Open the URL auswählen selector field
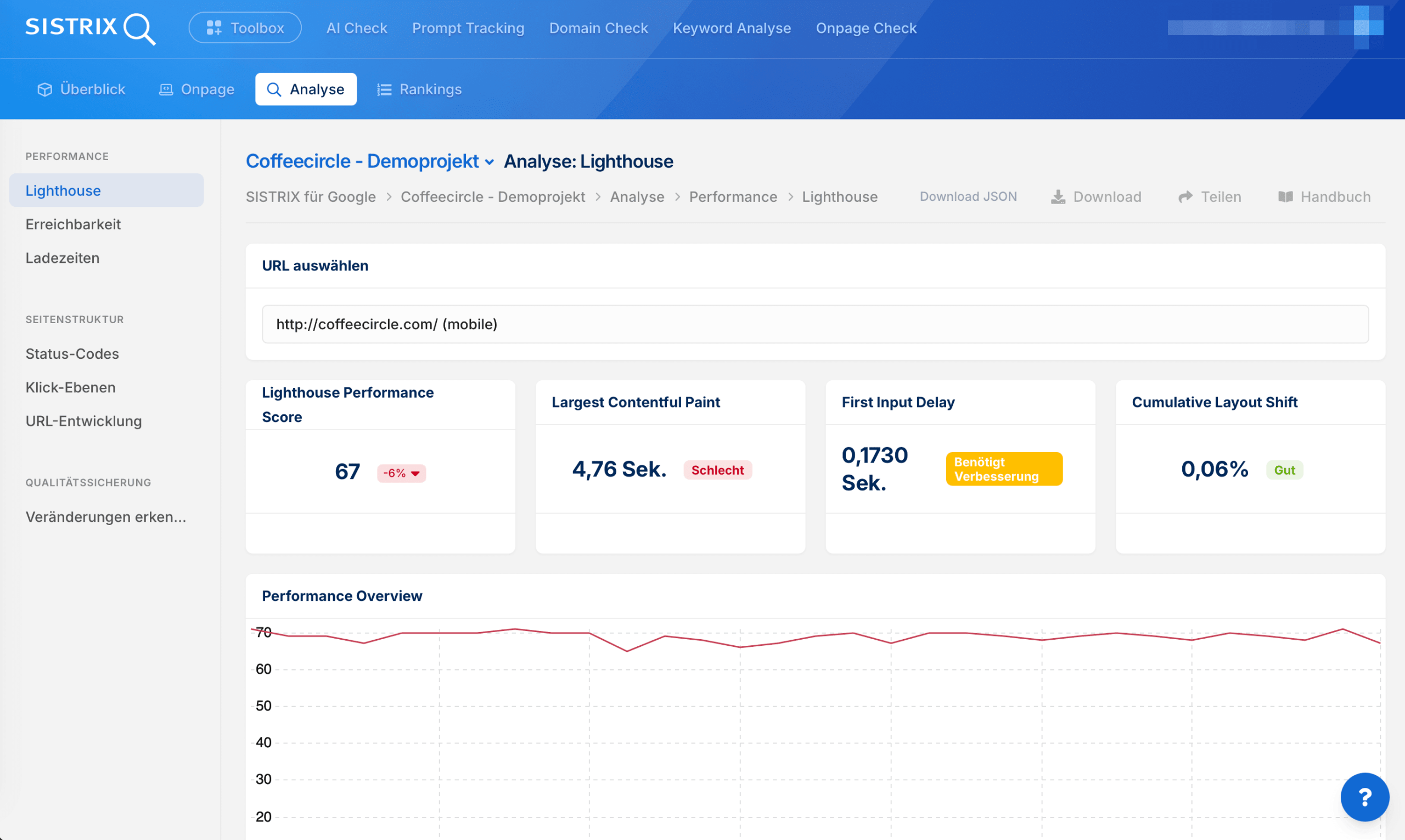This screenshot has height=840, width=1405. (x=815, y=324)
